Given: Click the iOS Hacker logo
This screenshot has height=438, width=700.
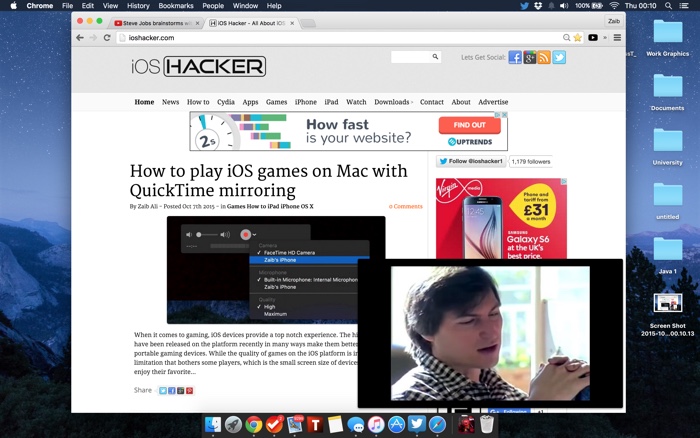Looking at the screenshot, I should [x=198, y=67].
